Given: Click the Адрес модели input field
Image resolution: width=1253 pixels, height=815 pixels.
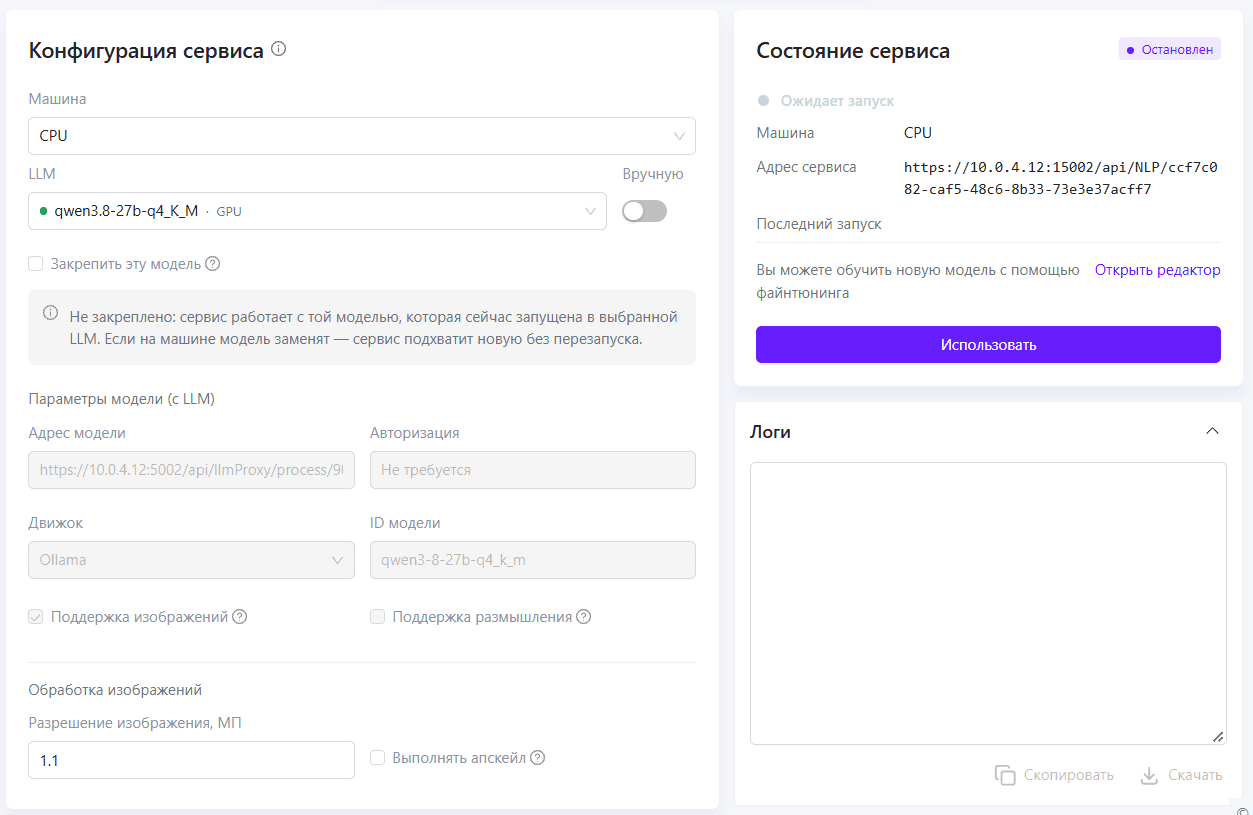Looking at the screenshot, I should coord(191,470).
